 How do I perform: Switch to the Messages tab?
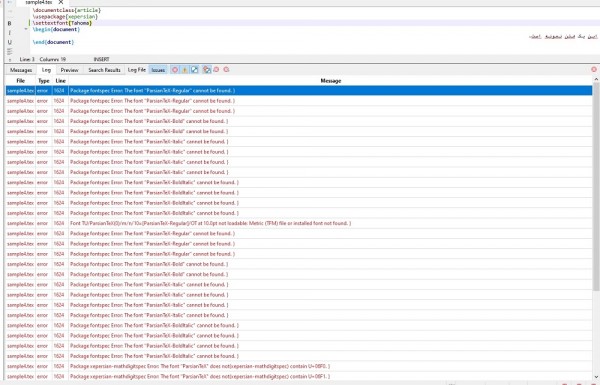[21, 70]
